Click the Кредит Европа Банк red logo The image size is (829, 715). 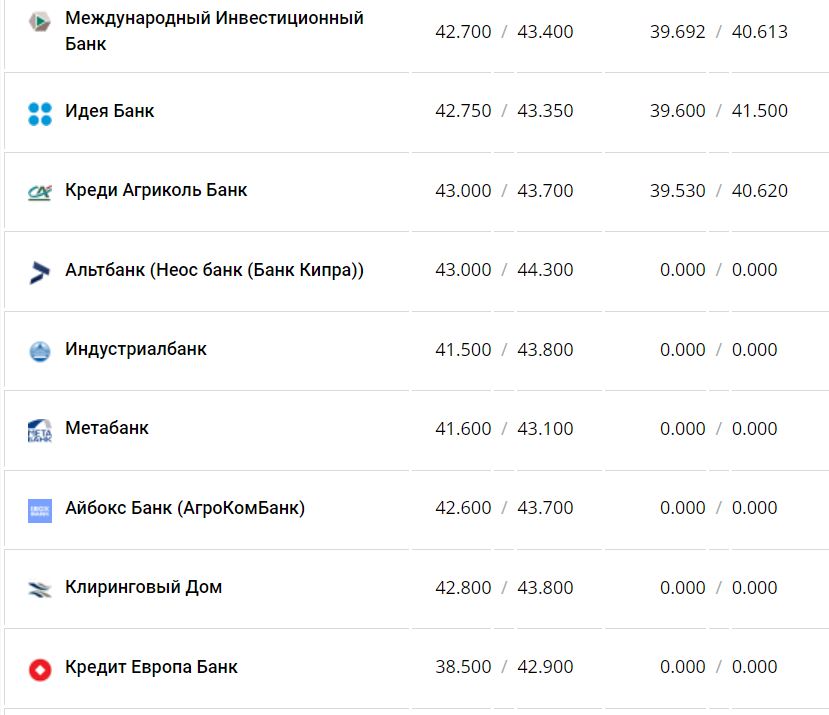click(39, 669)
